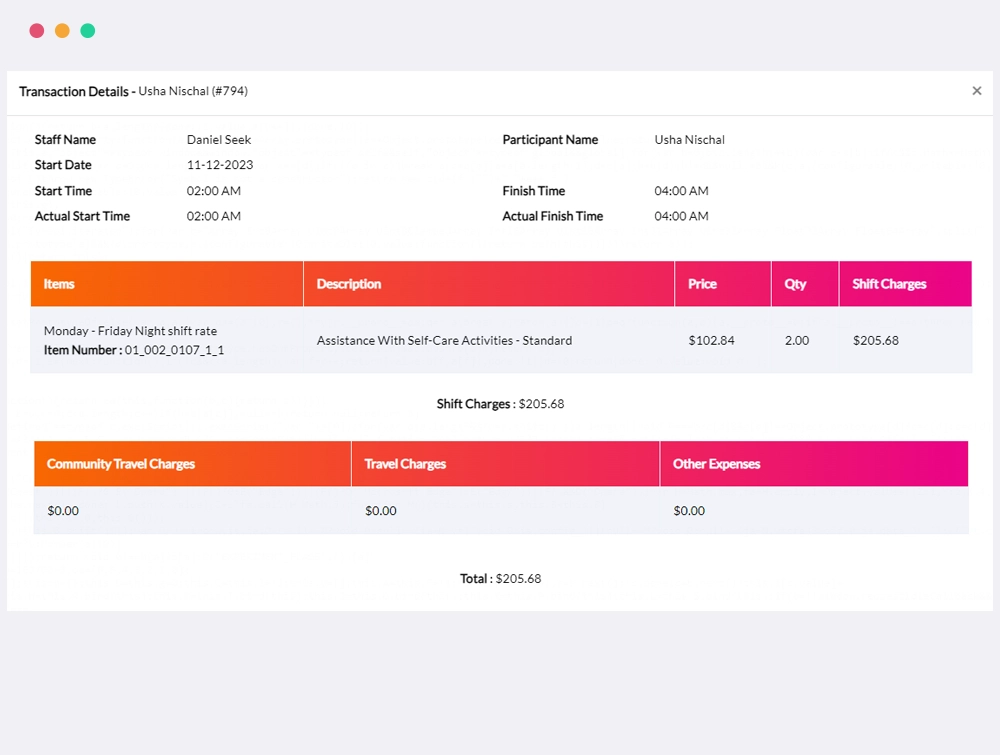
Task: Close the Transaction Details dialog
Action: 976,91
